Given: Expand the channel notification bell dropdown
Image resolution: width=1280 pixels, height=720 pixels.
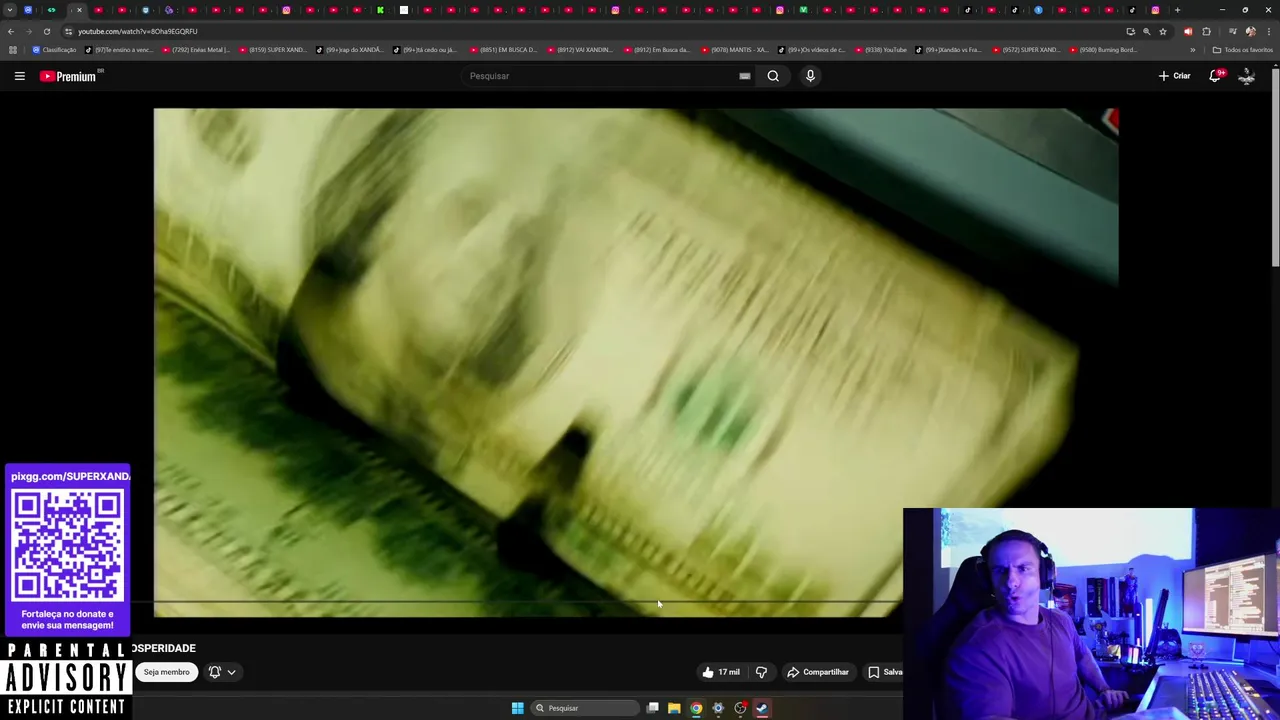Looking at the screenshot, I should click(222, 672).
